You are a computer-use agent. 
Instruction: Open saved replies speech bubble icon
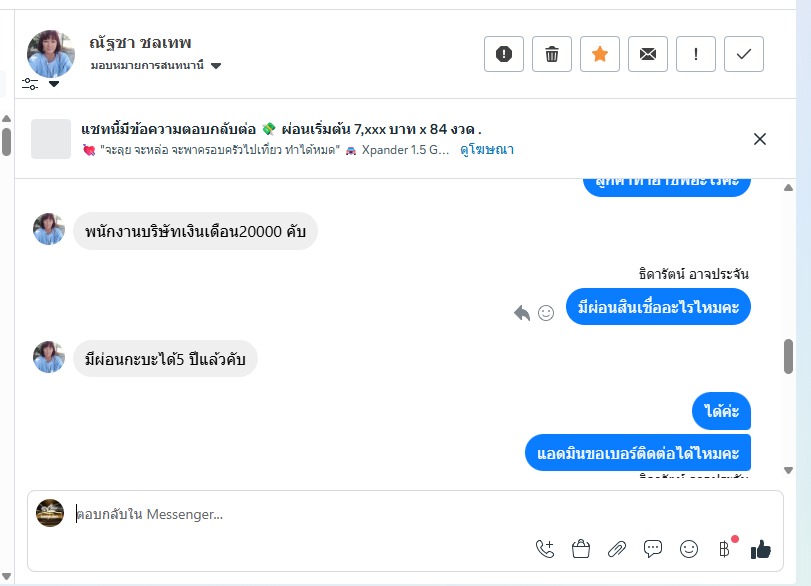[x=653, y=548]
